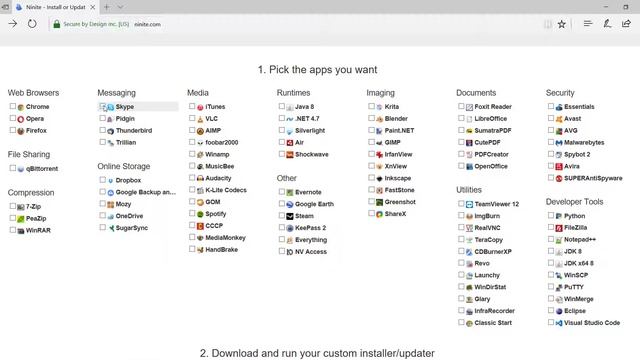Click the Firefox logo icon
This screenshot has width=640, height=360.
click(x=21, y=131)
